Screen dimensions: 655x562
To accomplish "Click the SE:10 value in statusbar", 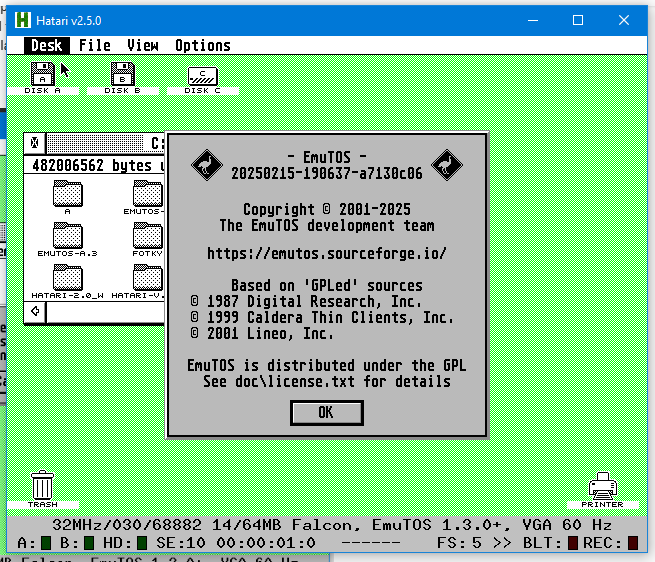I will [x=181, y=543].
